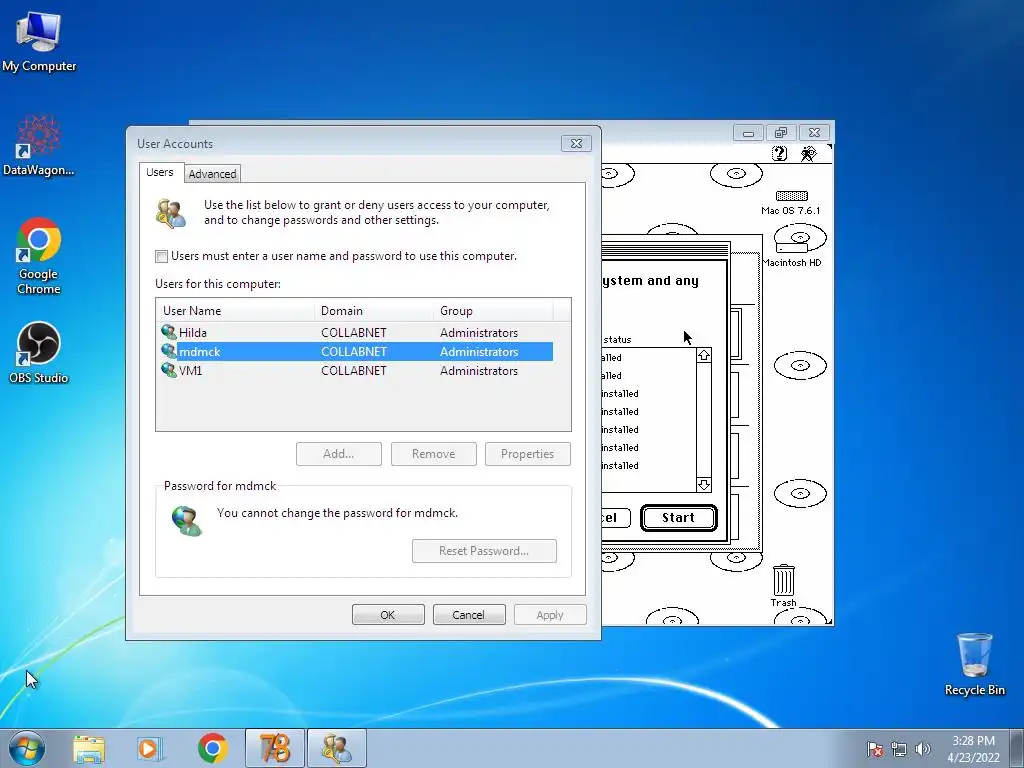Click the Action Center flag tray icon
Screen dimensions: 1024x768
point(875,749)
